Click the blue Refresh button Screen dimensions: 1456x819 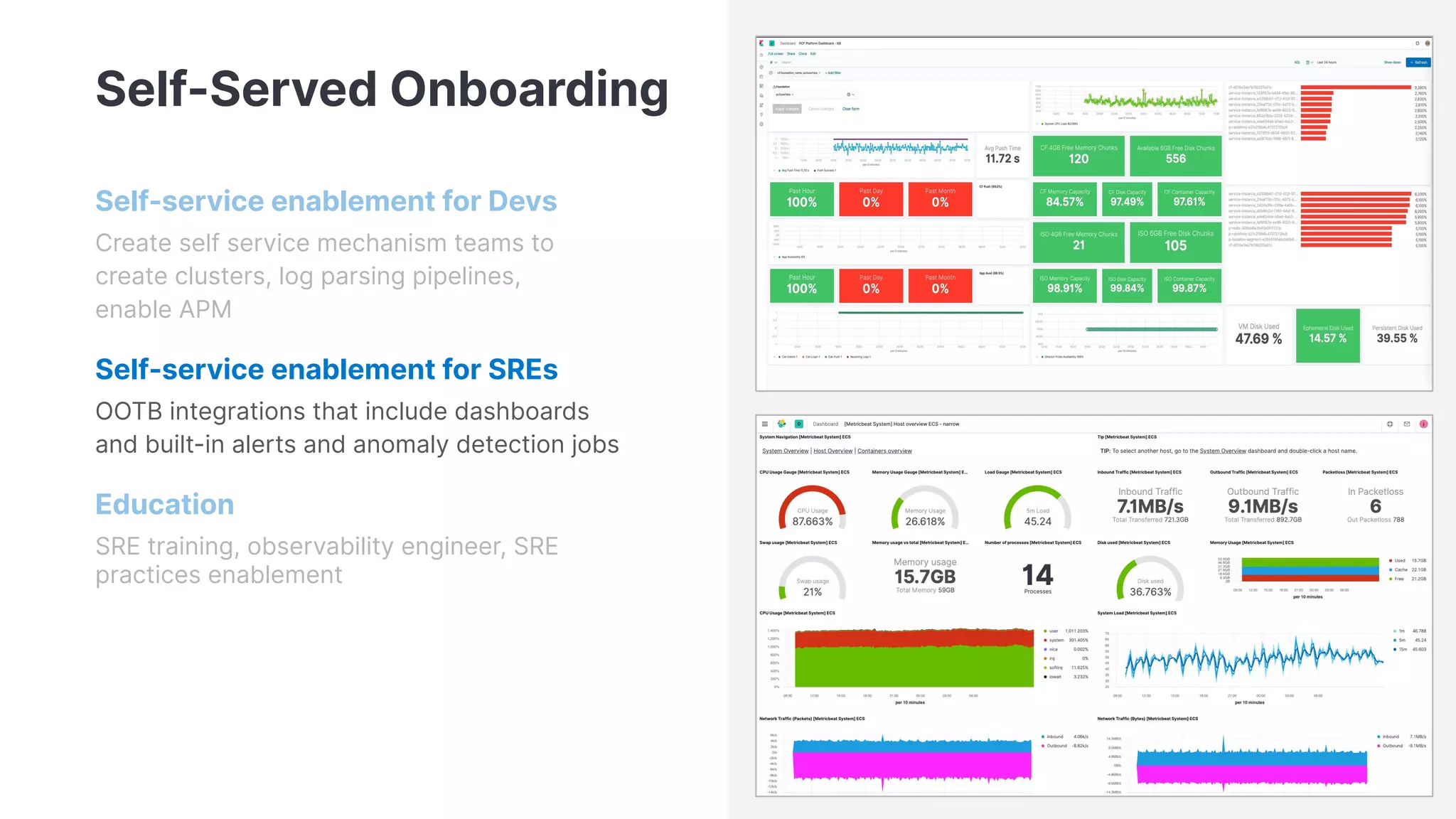tap(1418, 63)
